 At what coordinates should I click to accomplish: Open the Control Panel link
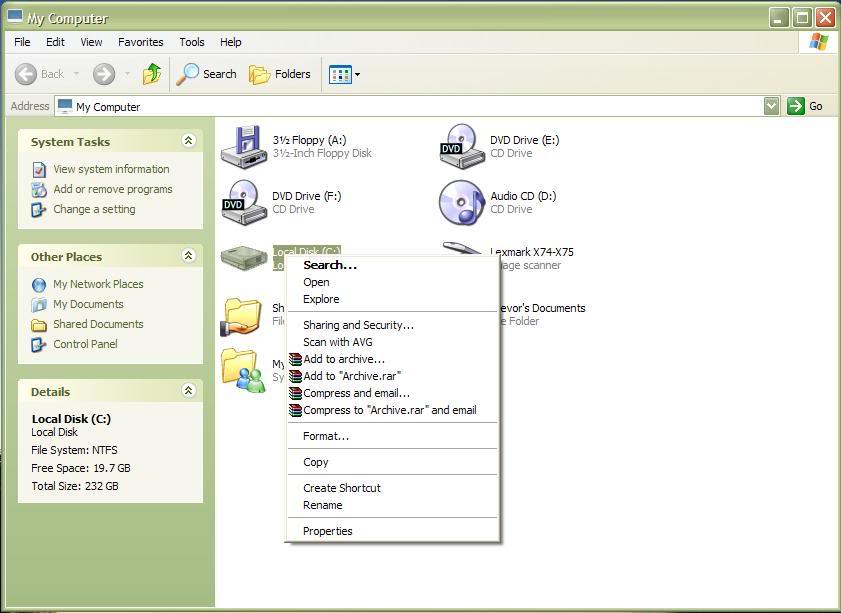[x=85, y=344]
